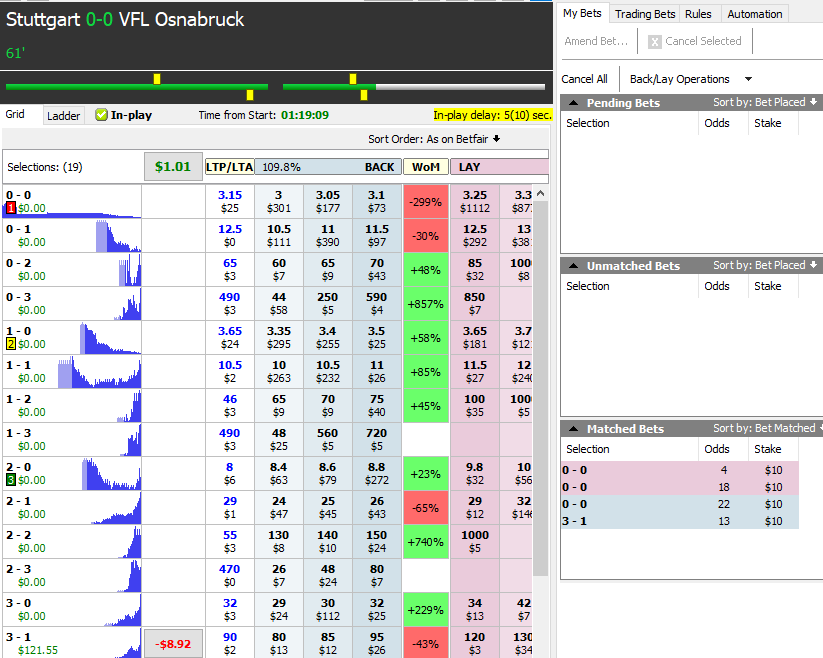Select matched bet 3 - 1 at odds 13
Viewport: 823px width, 658px height.
(x=680, y=521)
